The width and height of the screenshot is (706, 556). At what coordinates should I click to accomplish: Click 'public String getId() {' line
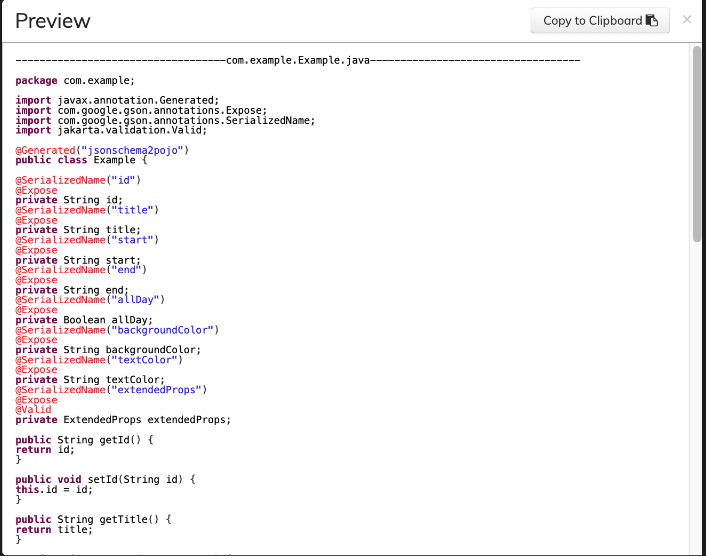(x=84, y=440)
